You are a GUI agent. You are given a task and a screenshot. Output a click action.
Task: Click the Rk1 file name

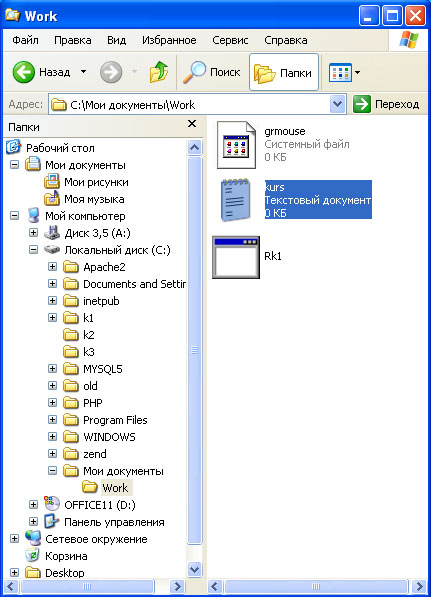(x=273, y=256)
